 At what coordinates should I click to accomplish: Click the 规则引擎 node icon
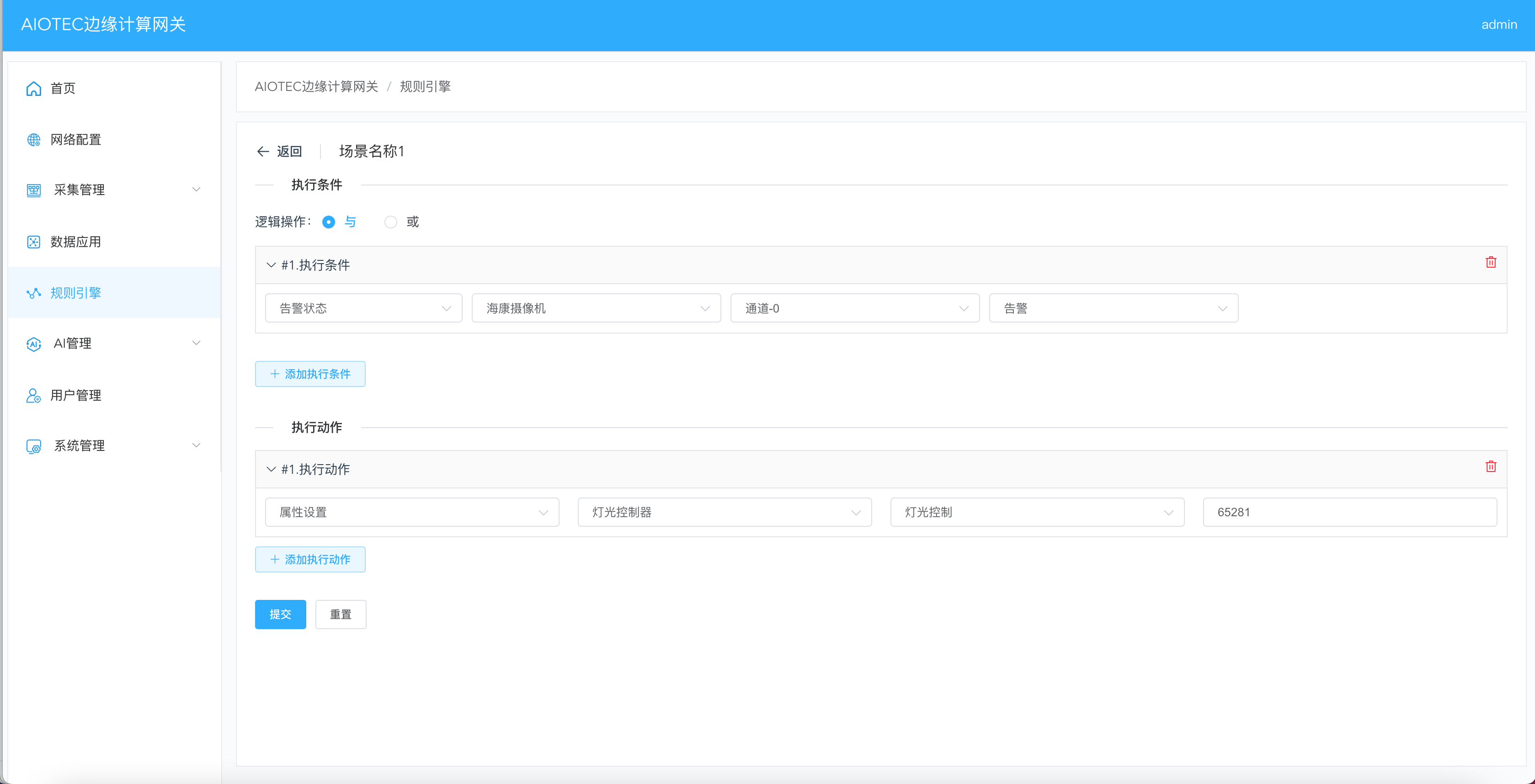(x=34, y=293)
